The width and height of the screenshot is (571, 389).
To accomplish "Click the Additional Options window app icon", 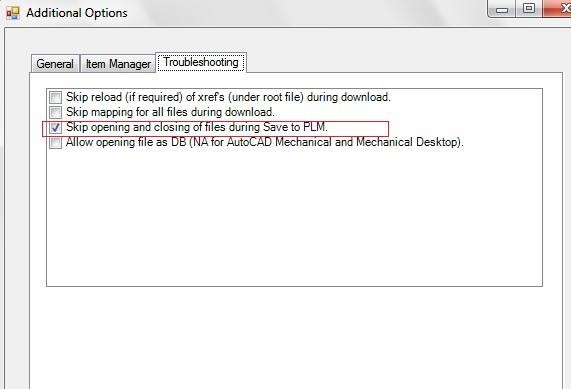I will click(13, 13).
